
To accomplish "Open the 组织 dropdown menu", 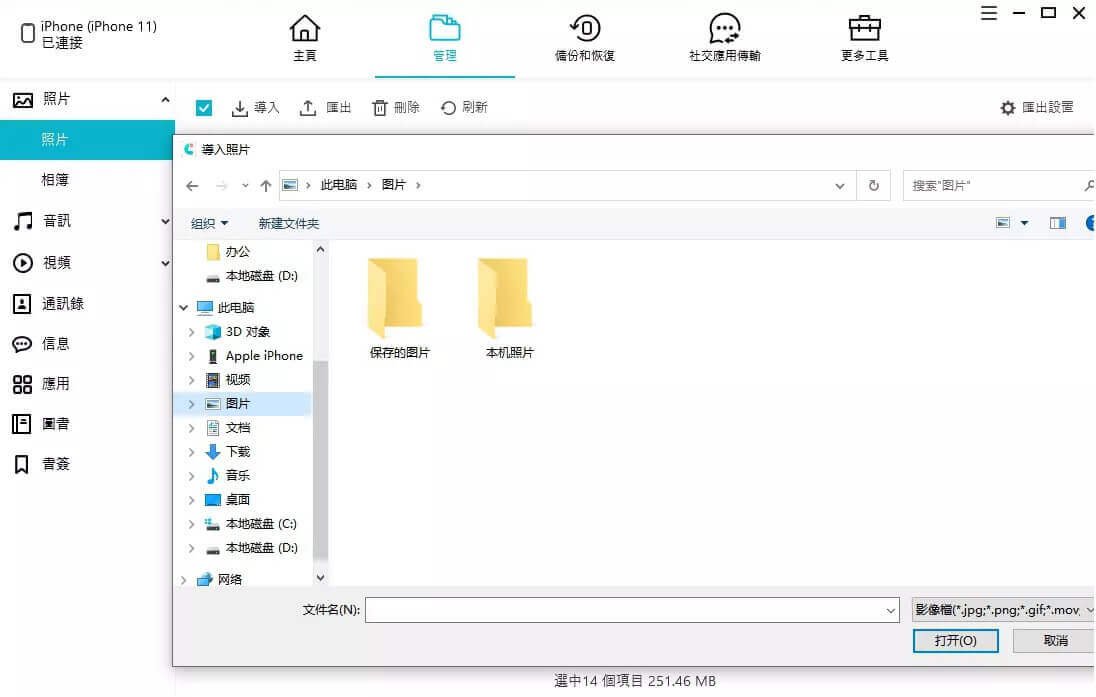I will (x=210, y=224).
